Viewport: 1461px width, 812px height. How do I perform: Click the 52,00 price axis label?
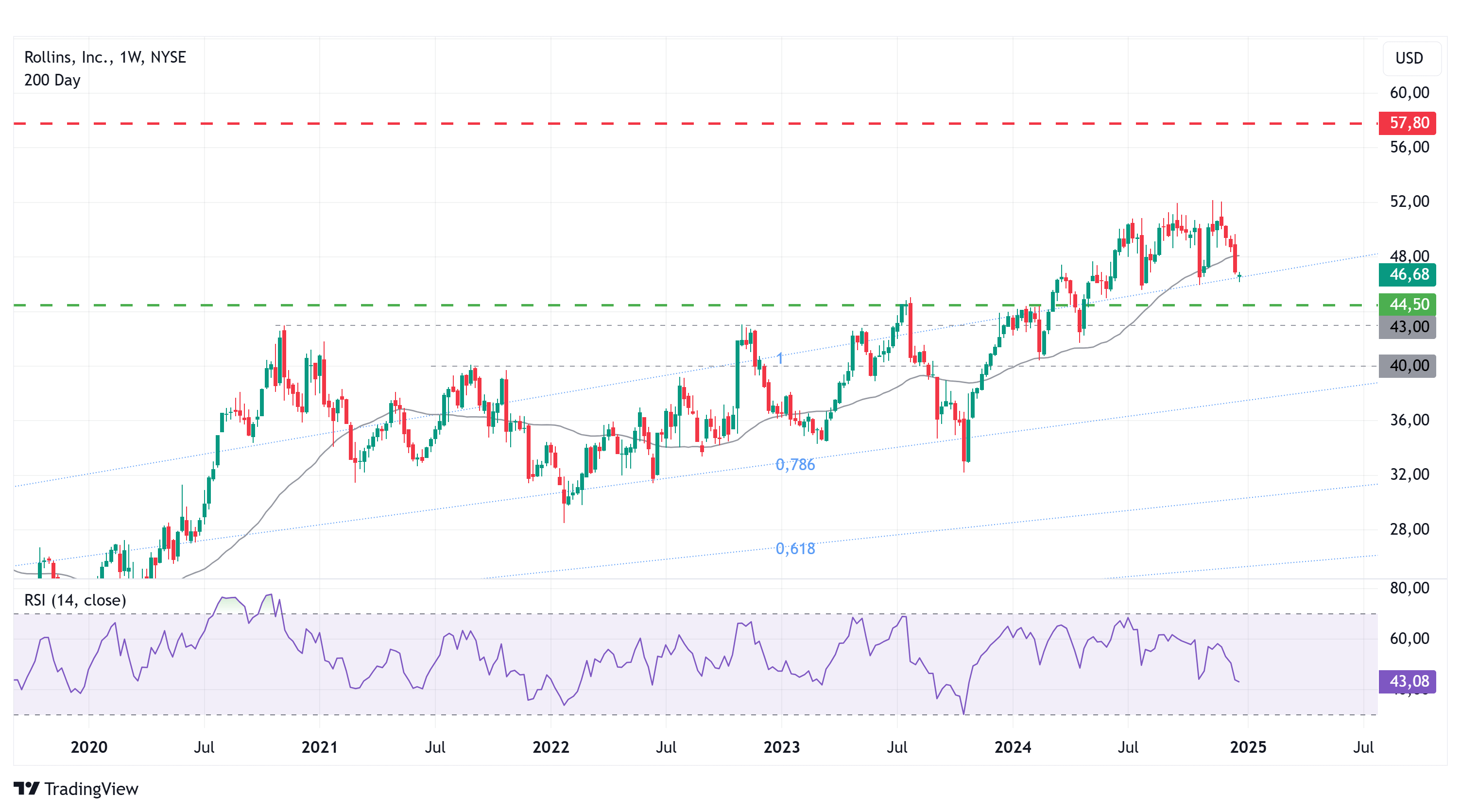1409,202
